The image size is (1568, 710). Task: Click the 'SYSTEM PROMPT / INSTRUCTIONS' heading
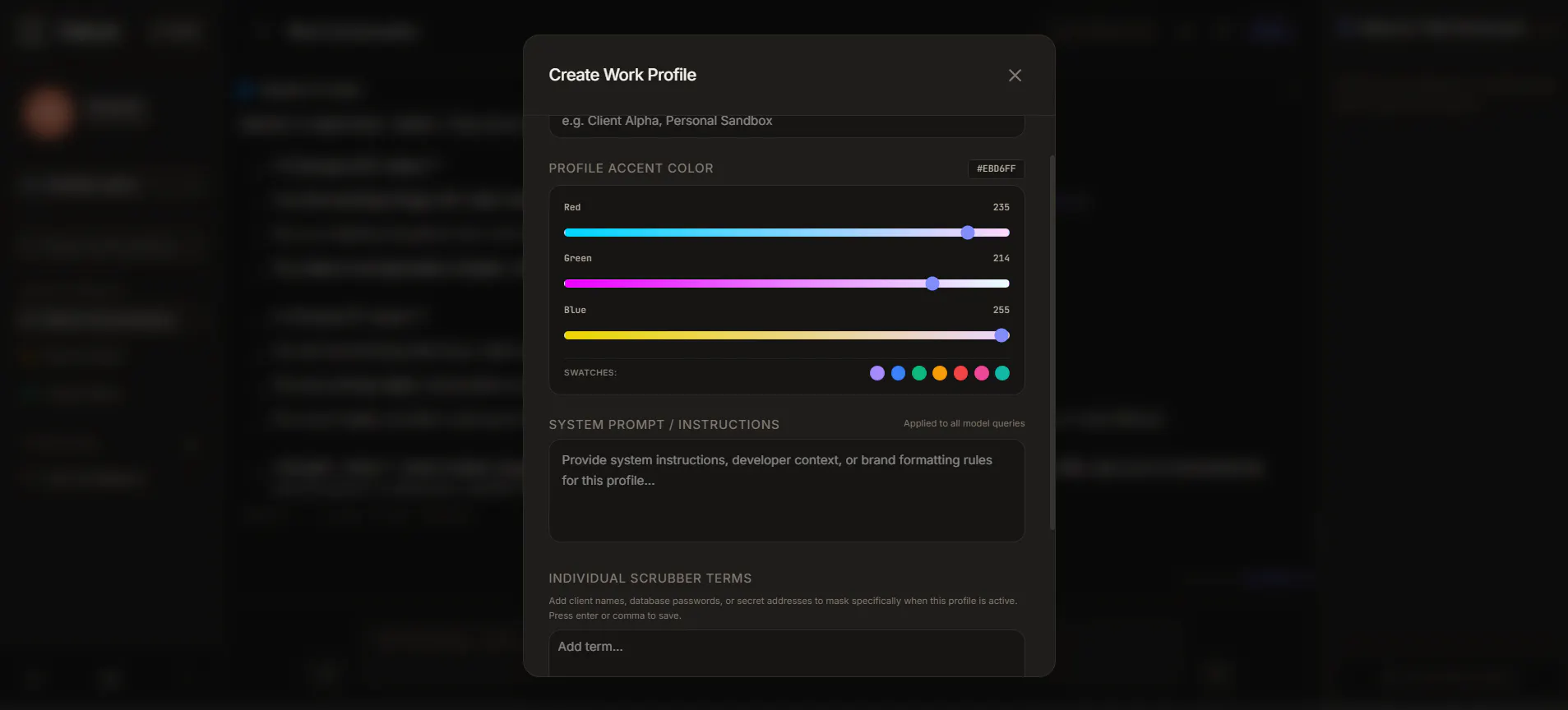pos(664,425)
